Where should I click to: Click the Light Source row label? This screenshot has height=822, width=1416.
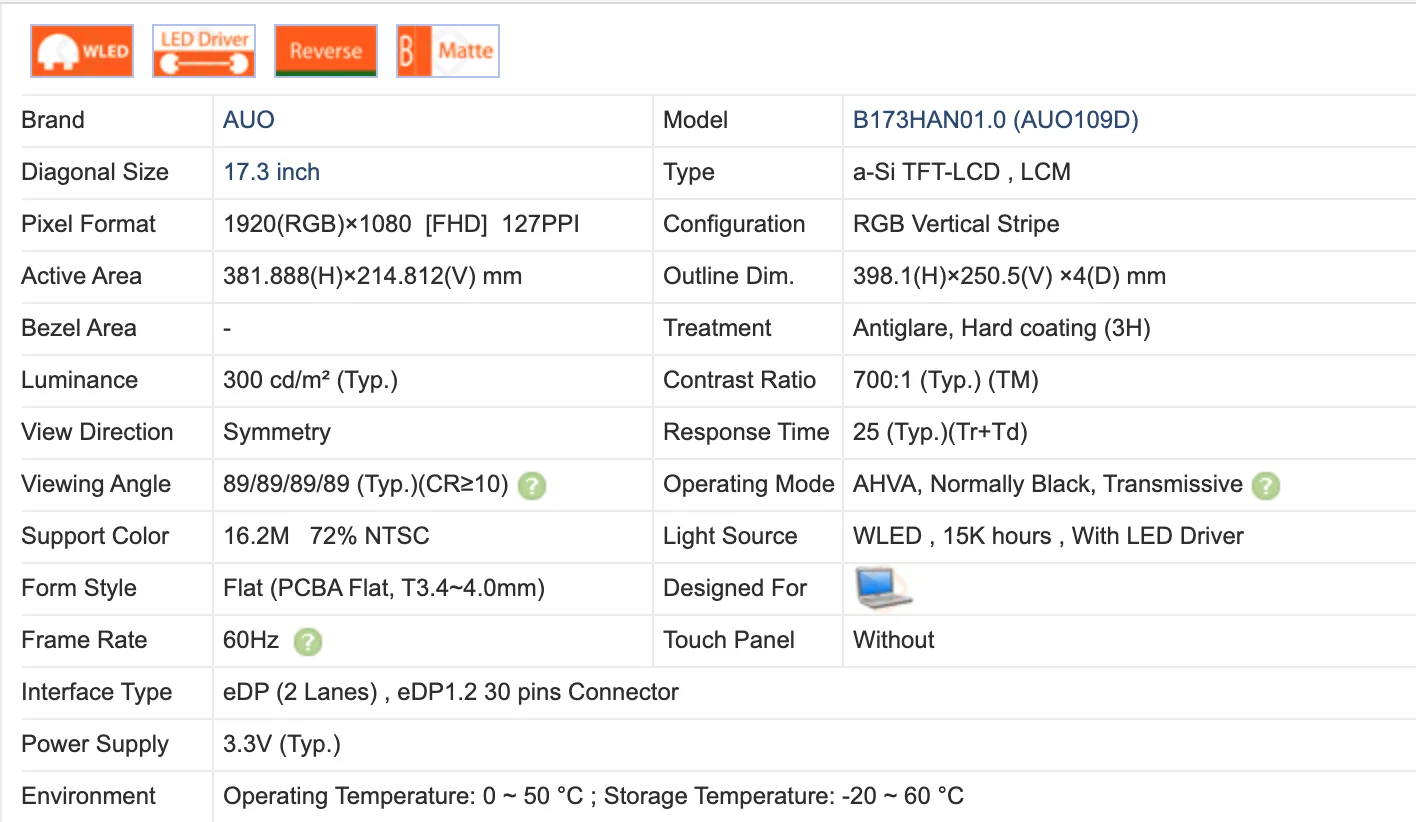pos(730,536)
